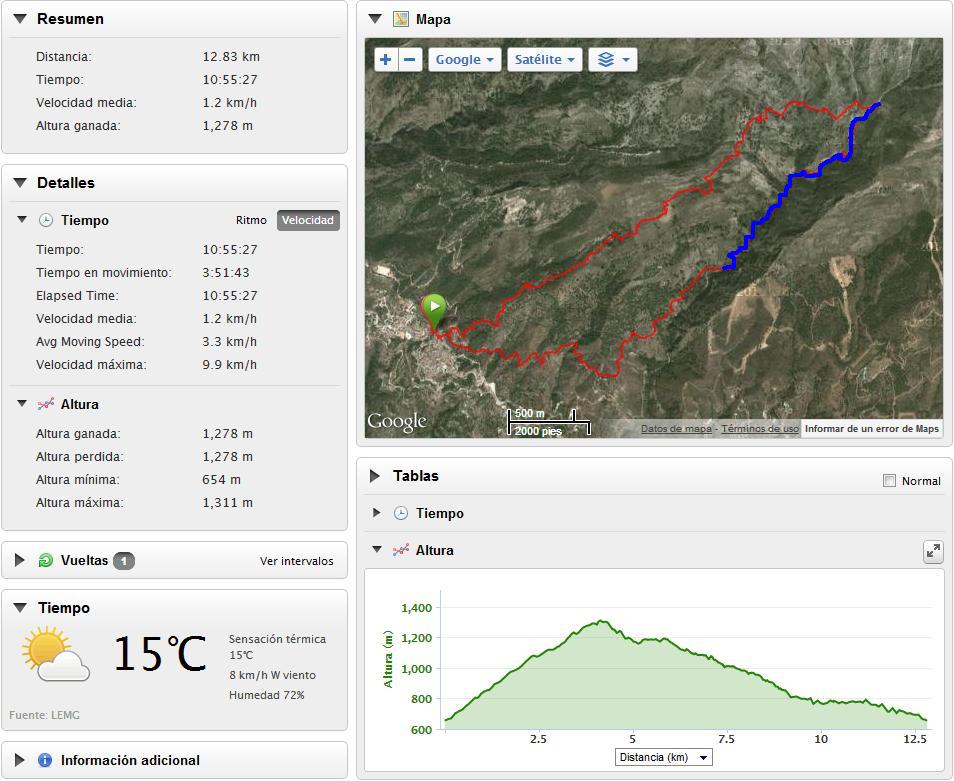The width and height of the screenshot is (954, 781).
Task: Expand the Información adicional panel
Action: click(x=19, y=760)
